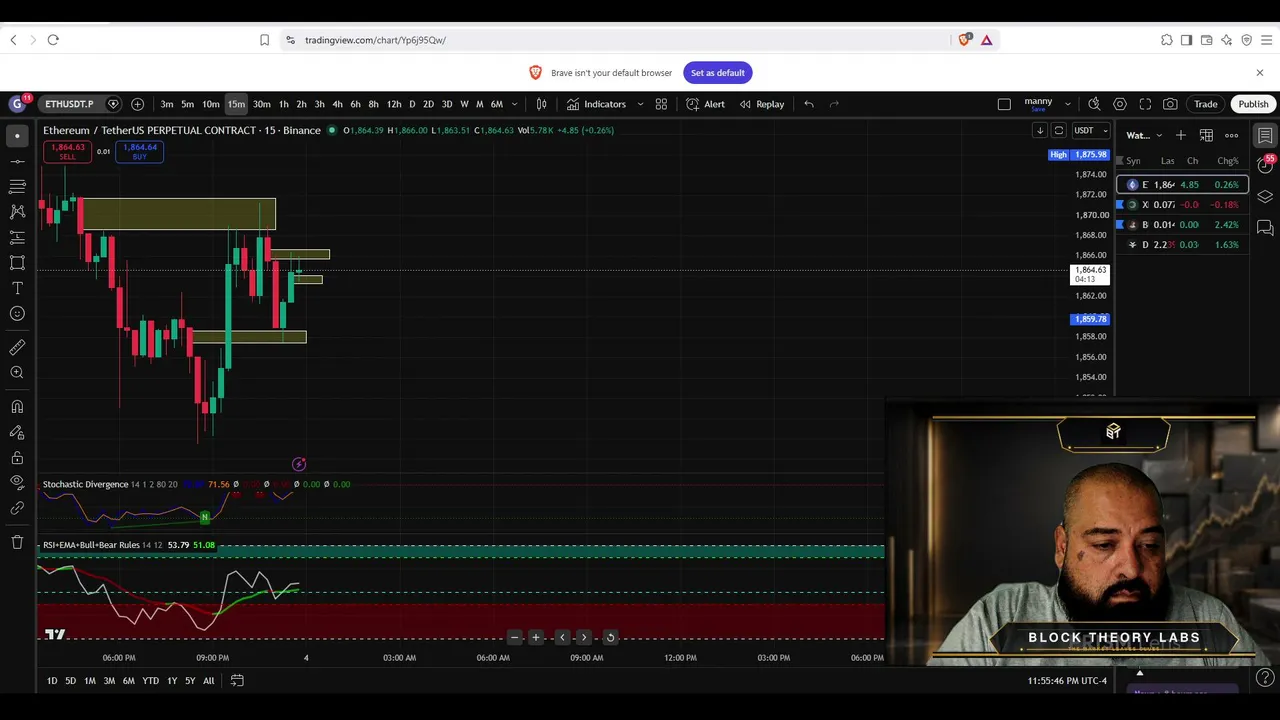The image size is (1280, 720).
Task: Open the candlestick chart style menu
Action: [541, 104]
